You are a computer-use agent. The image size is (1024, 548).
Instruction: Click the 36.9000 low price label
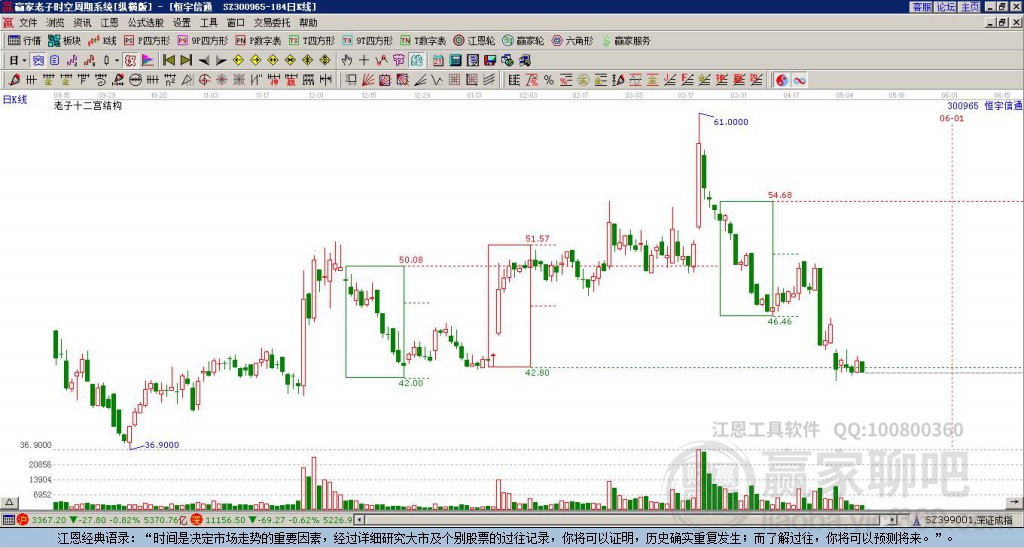coord(162,445)
